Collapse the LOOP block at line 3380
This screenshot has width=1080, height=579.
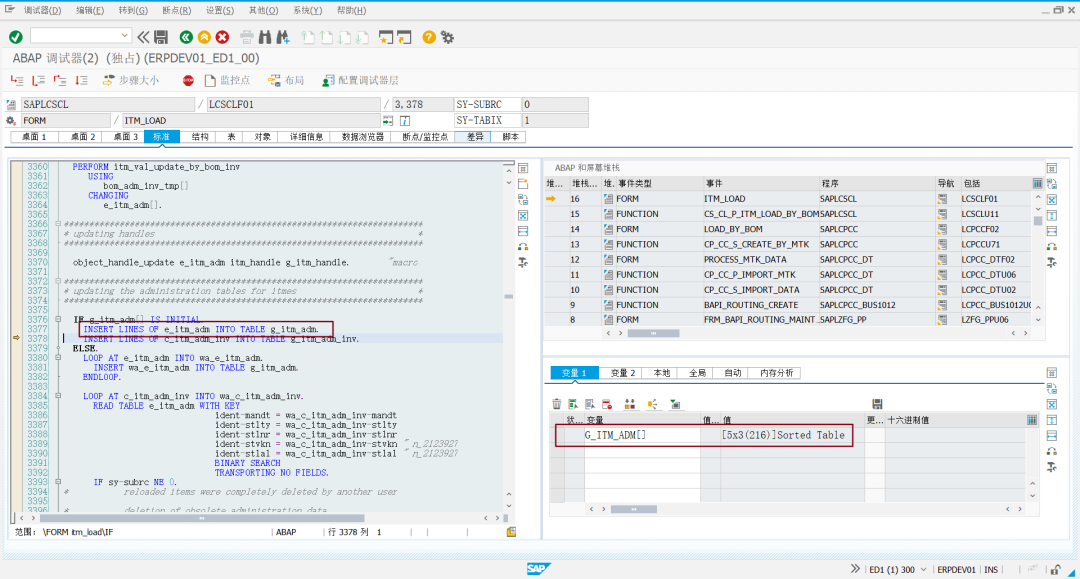point(58,358)
